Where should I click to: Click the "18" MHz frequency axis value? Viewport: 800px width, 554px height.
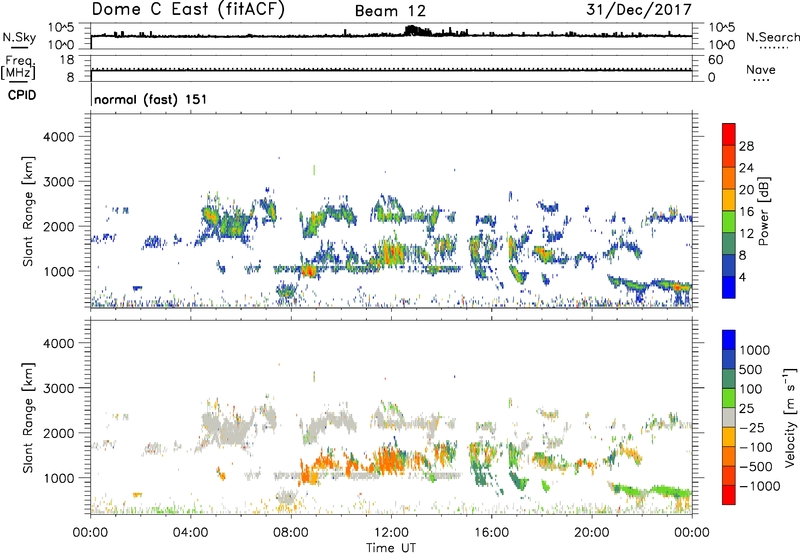coord(67,60)
